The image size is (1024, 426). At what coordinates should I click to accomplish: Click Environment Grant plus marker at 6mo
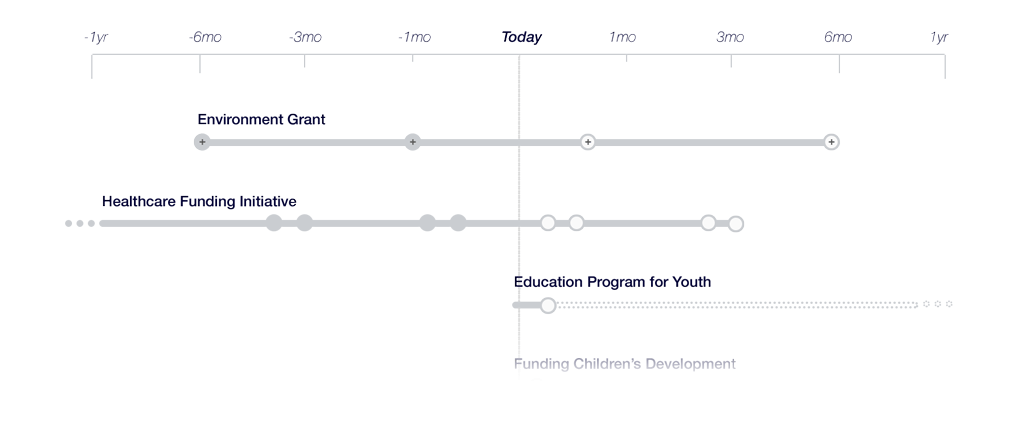831,142
